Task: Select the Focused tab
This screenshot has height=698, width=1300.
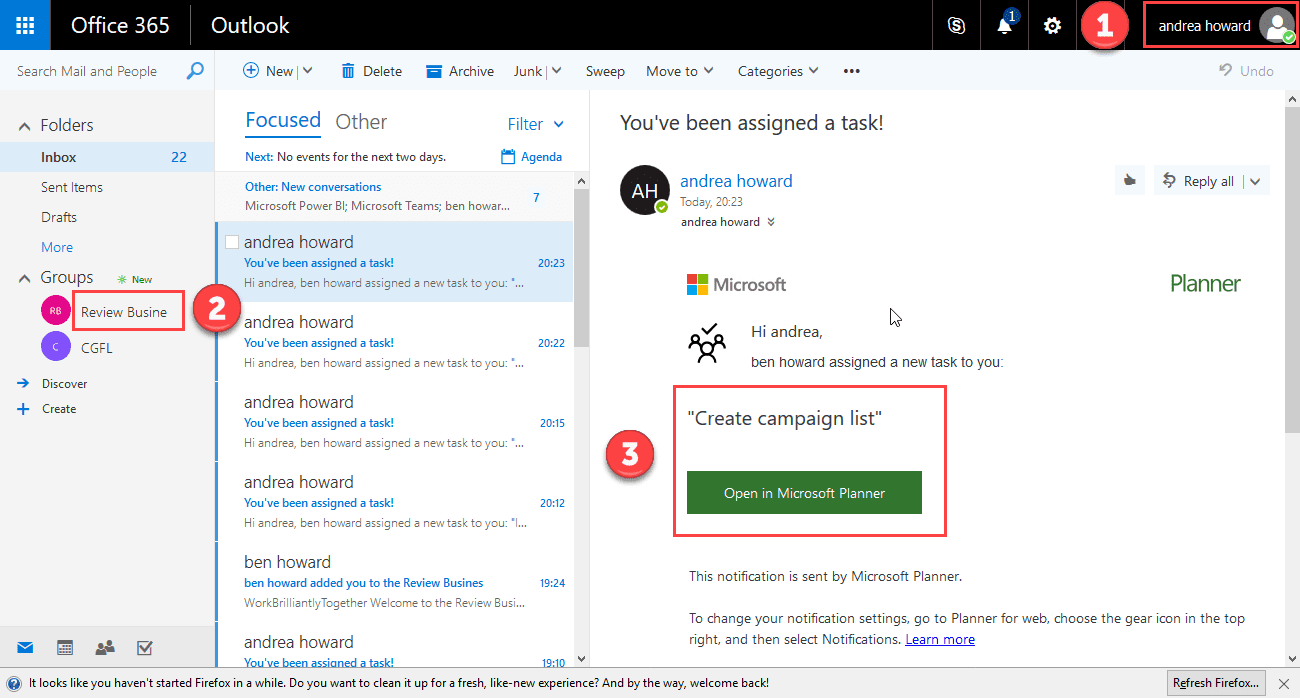Action: 283,121
